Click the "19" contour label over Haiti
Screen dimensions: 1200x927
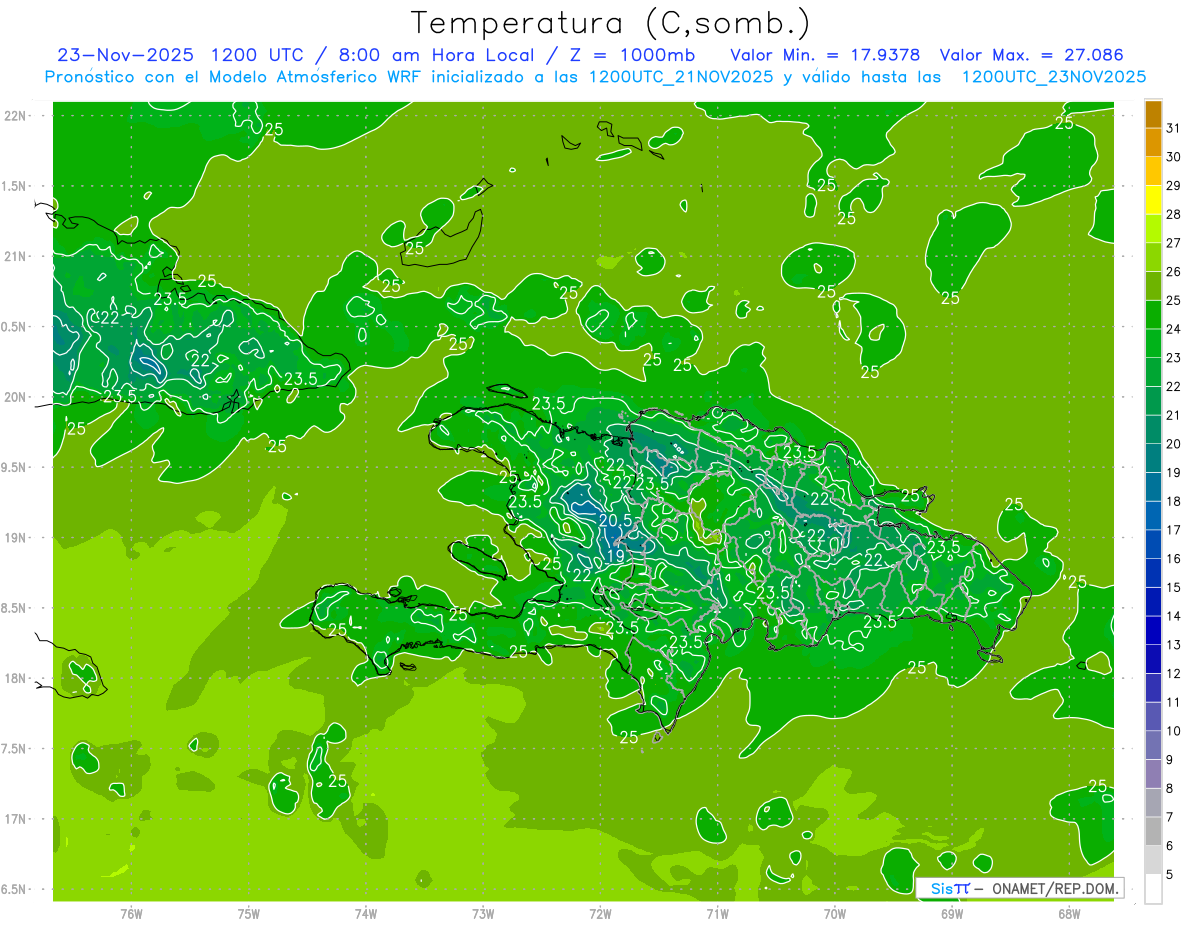[616, 556]
